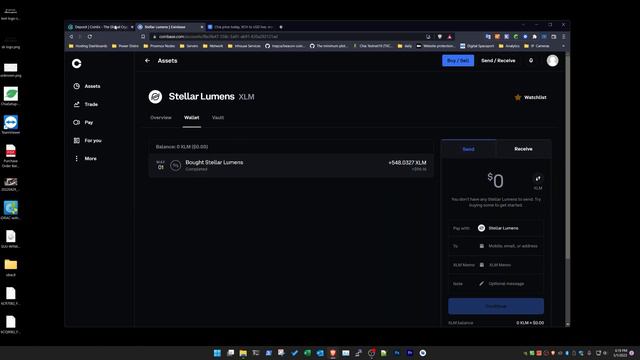Viewport: 640px width, 360px height.
Task: Click the page vertical scrollbar
Action: coord(567,155)
